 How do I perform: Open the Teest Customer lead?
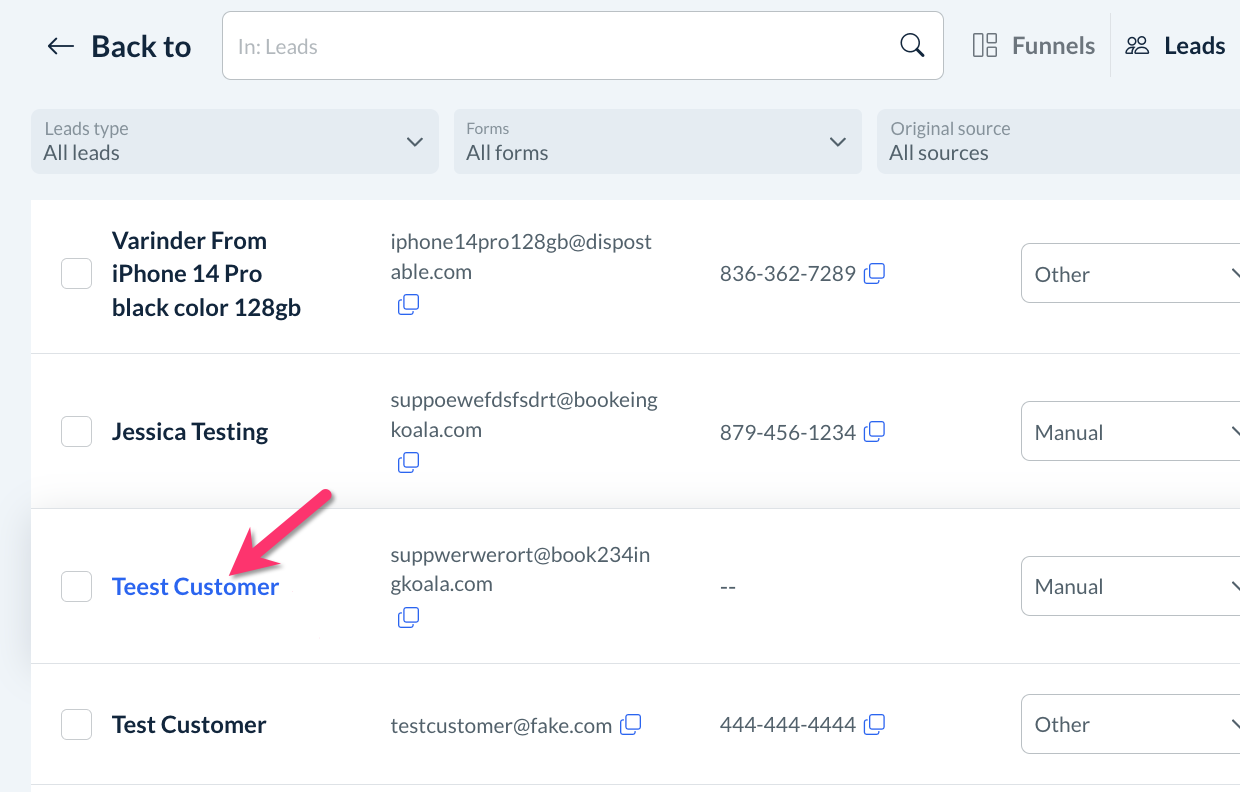[195, 587]
